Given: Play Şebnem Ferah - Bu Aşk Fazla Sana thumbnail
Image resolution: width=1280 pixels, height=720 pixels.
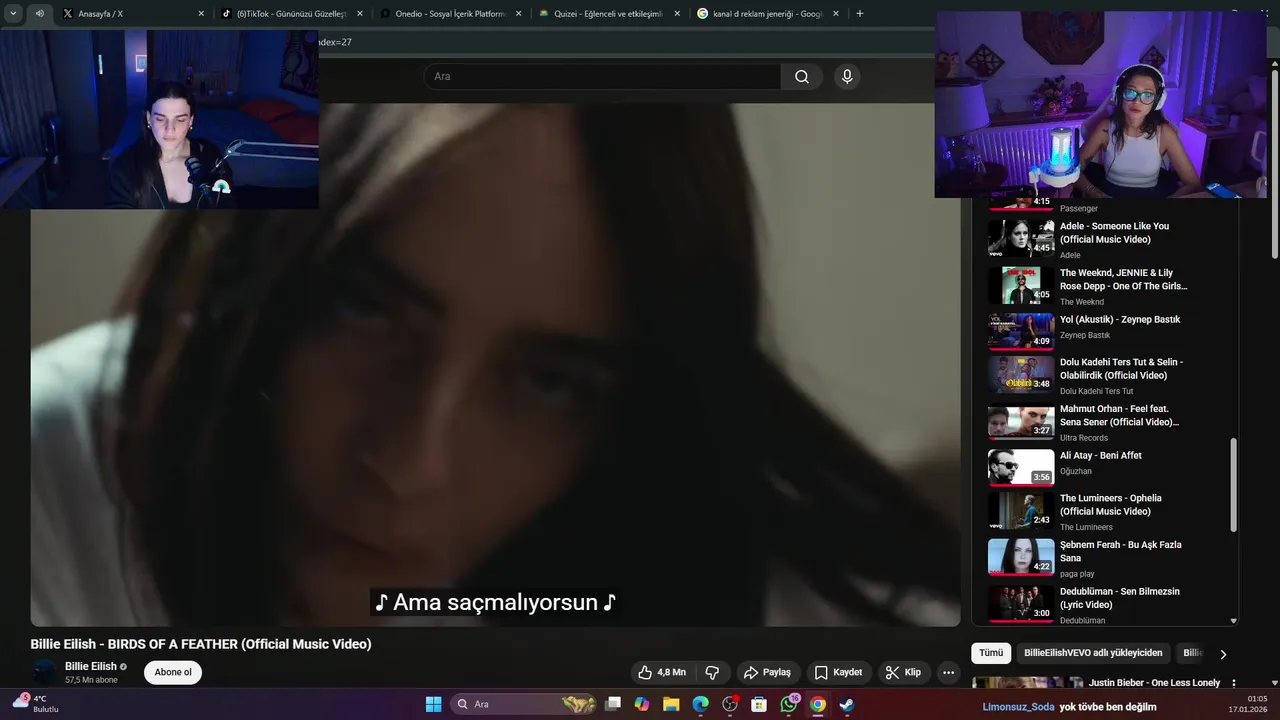Looking at the screenshot, I should pyautogui.click(x=1021, y=558).
